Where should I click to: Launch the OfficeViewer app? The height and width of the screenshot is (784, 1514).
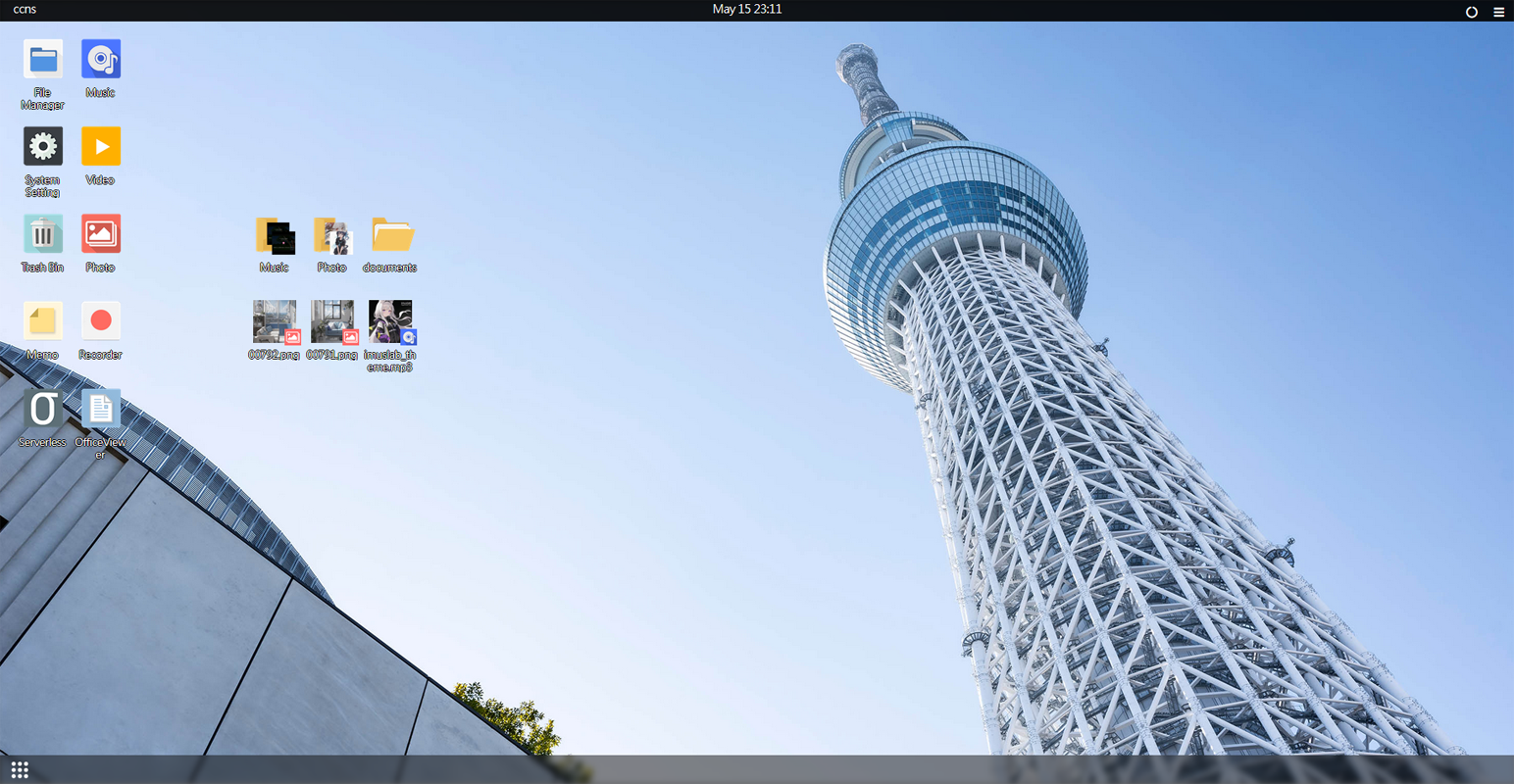[100, 410]
